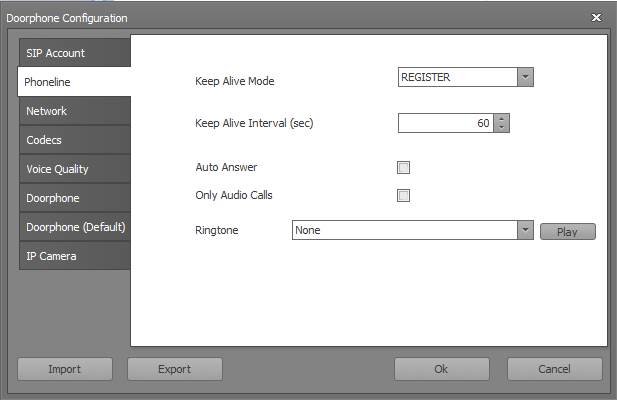Cancel the Doorphone Configuration dialog
Screen dimensions: 617x400
point(554,369)
